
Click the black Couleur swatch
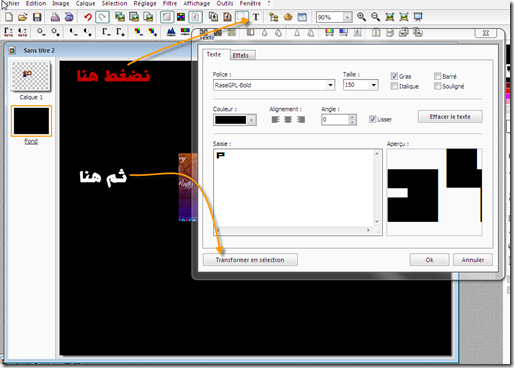click(x=230, y=120)
